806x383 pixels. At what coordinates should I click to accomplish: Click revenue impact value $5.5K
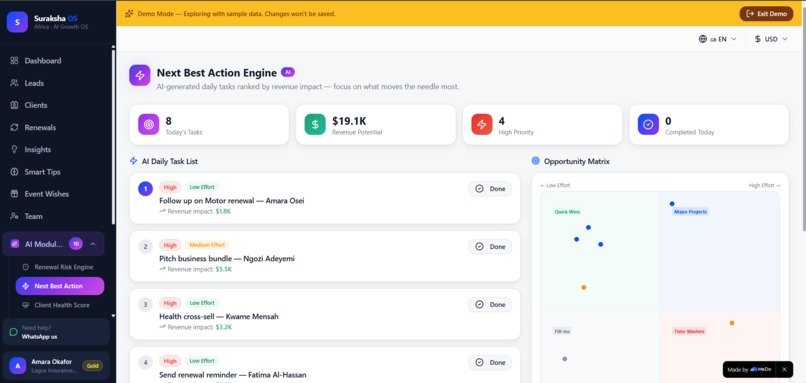click(x=225, y=269)
